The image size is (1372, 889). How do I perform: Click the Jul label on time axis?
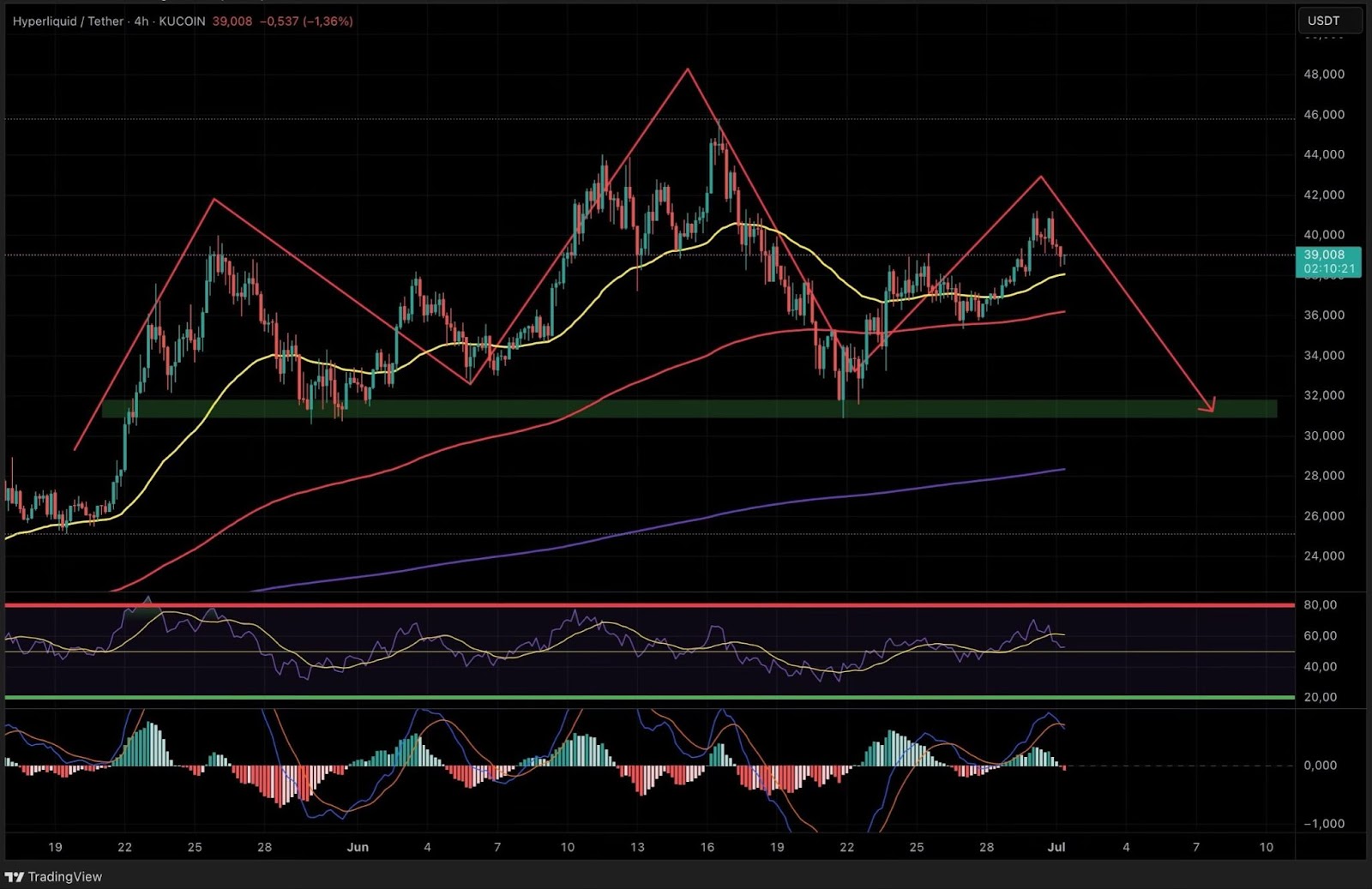point(1056,847)
